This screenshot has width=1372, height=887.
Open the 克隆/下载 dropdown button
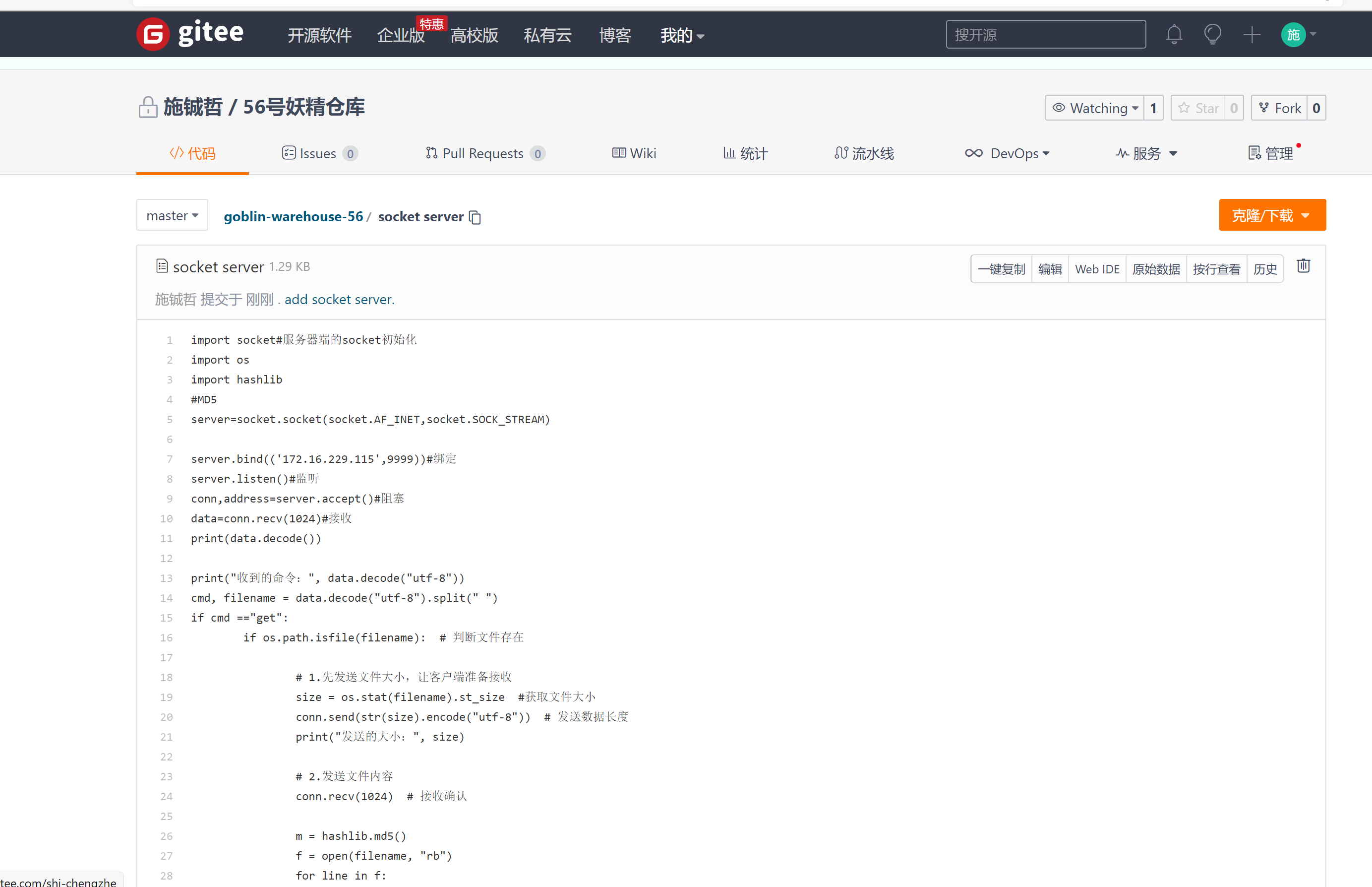[1272, 215]
